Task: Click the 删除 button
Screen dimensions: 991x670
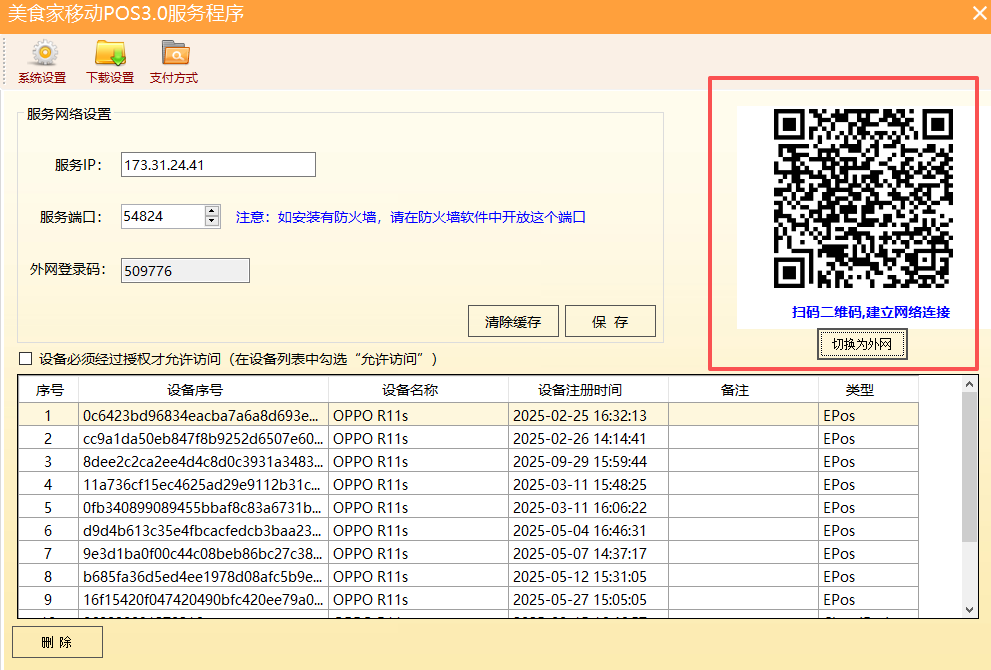Action: pyautogui.click(x=57, y=643)
